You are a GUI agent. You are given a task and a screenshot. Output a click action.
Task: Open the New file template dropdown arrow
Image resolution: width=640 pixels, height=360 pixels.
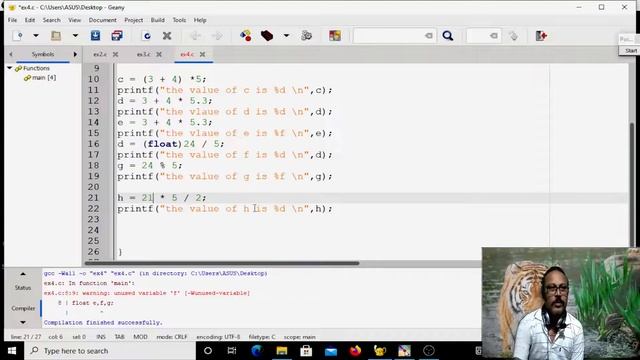coord(36,36)
